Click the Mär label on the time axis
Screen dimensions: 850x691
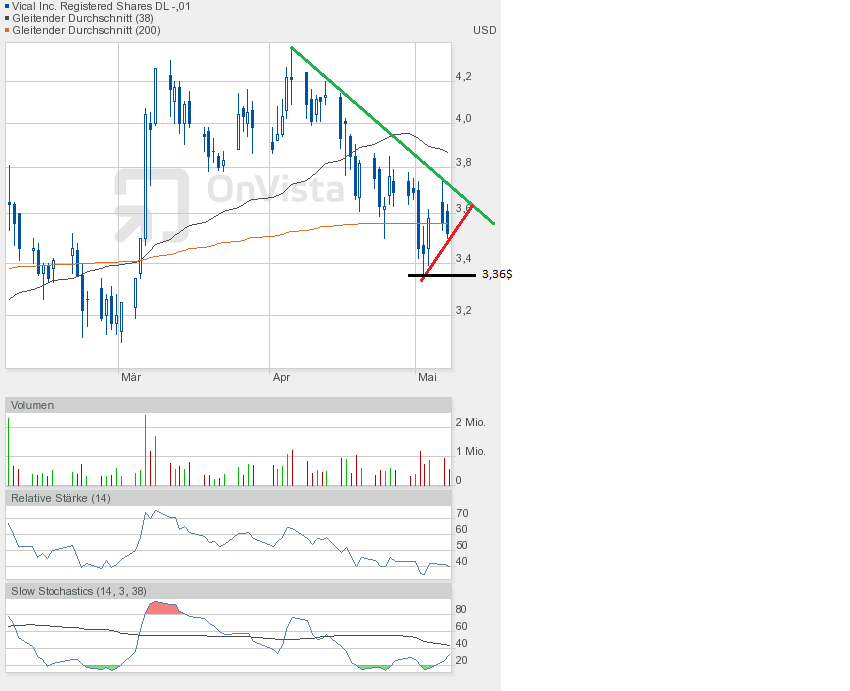130,378
